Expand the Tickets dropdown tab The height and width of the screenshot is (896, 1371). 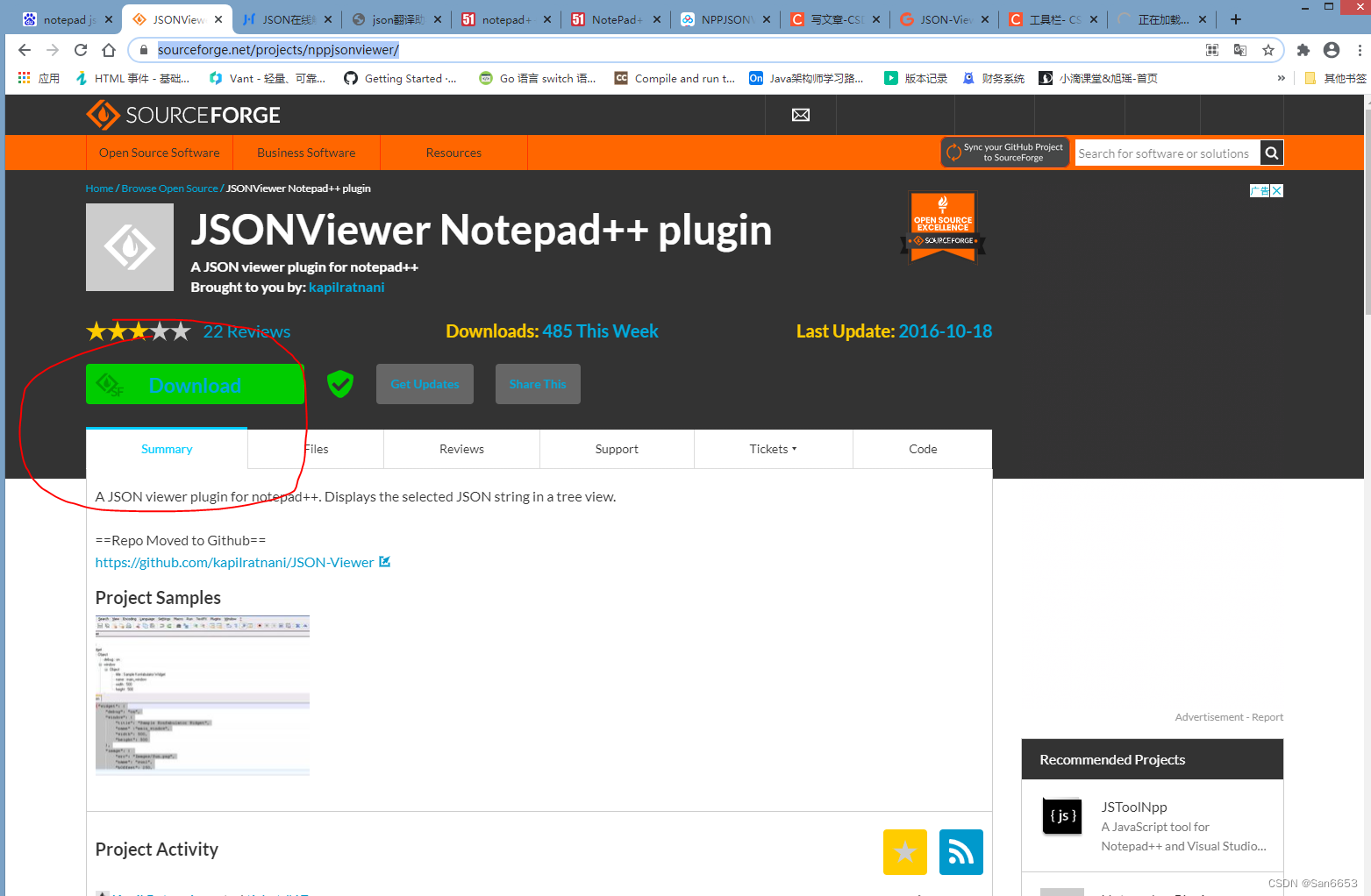pos(773,449)
